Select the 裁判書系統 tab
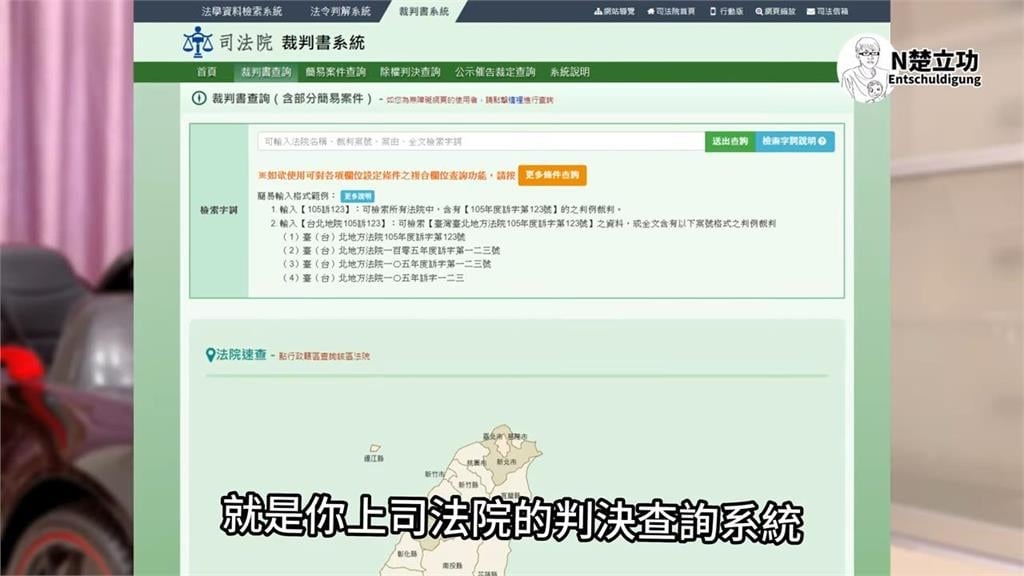This screenshot has width=1024, height=576. click(x=424, y=11)
